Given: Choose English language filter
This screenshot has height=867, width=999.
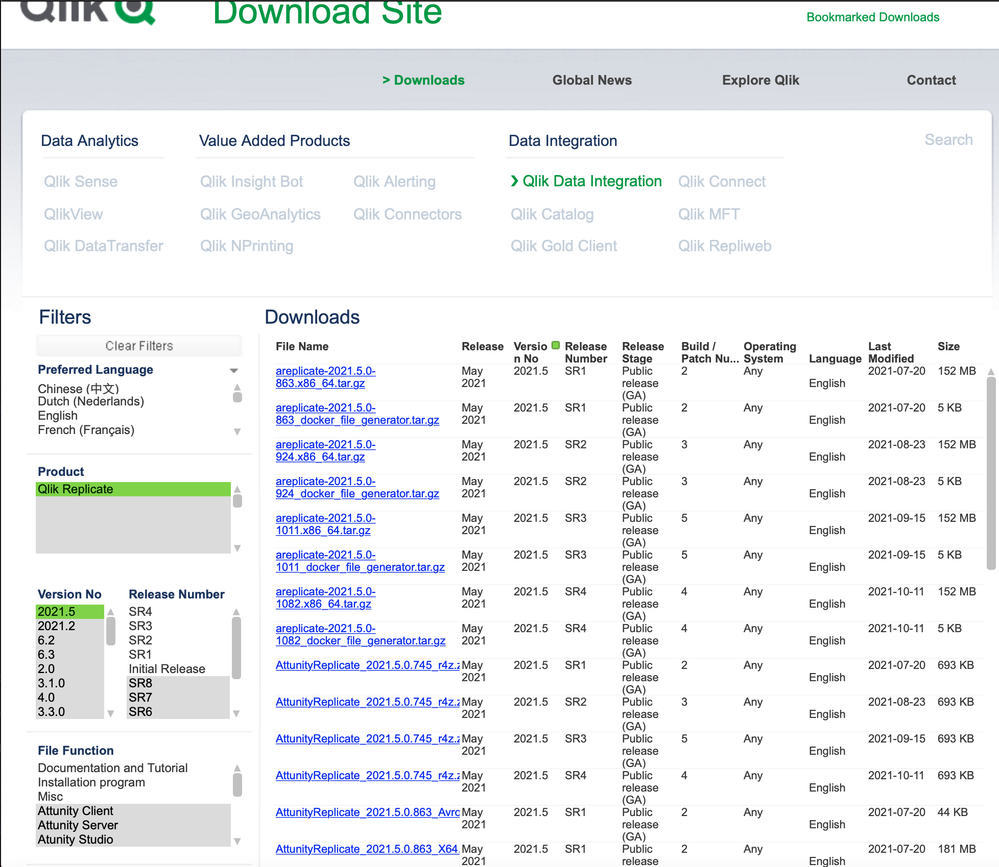Looking at the screenshot, I should [57, 415].
